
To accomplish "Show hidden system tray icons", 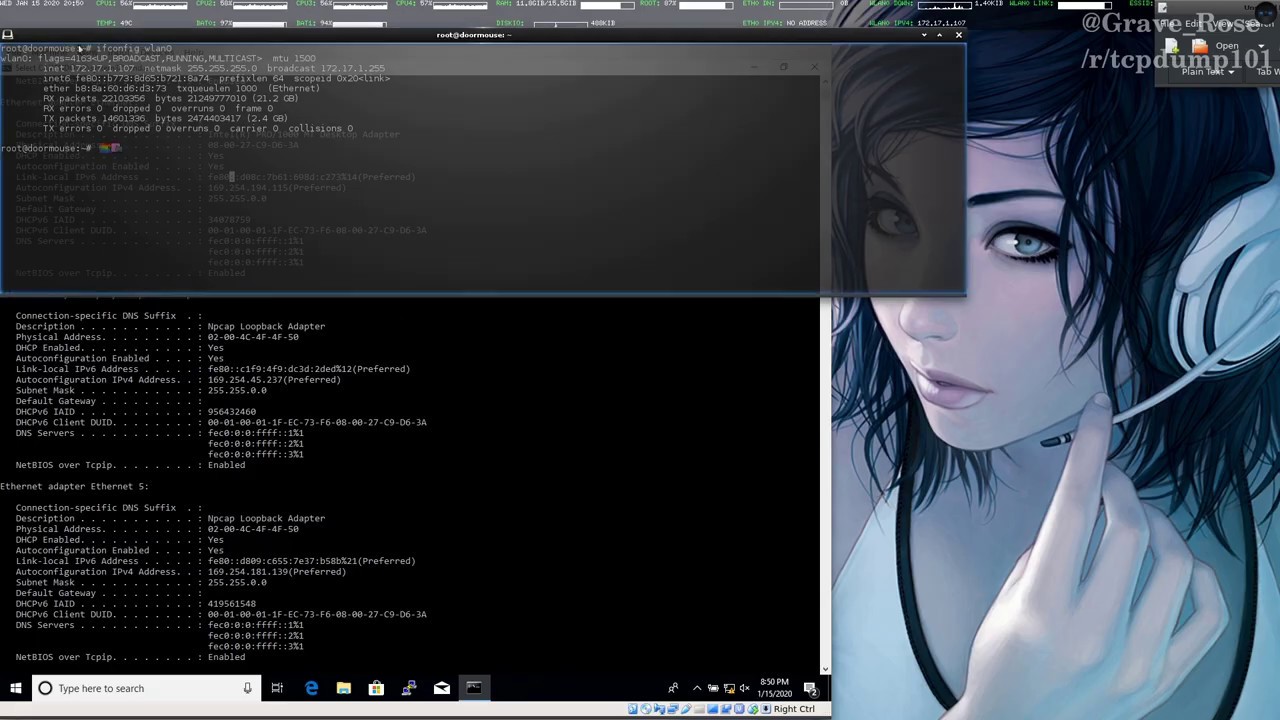I will tap(697, 688).
